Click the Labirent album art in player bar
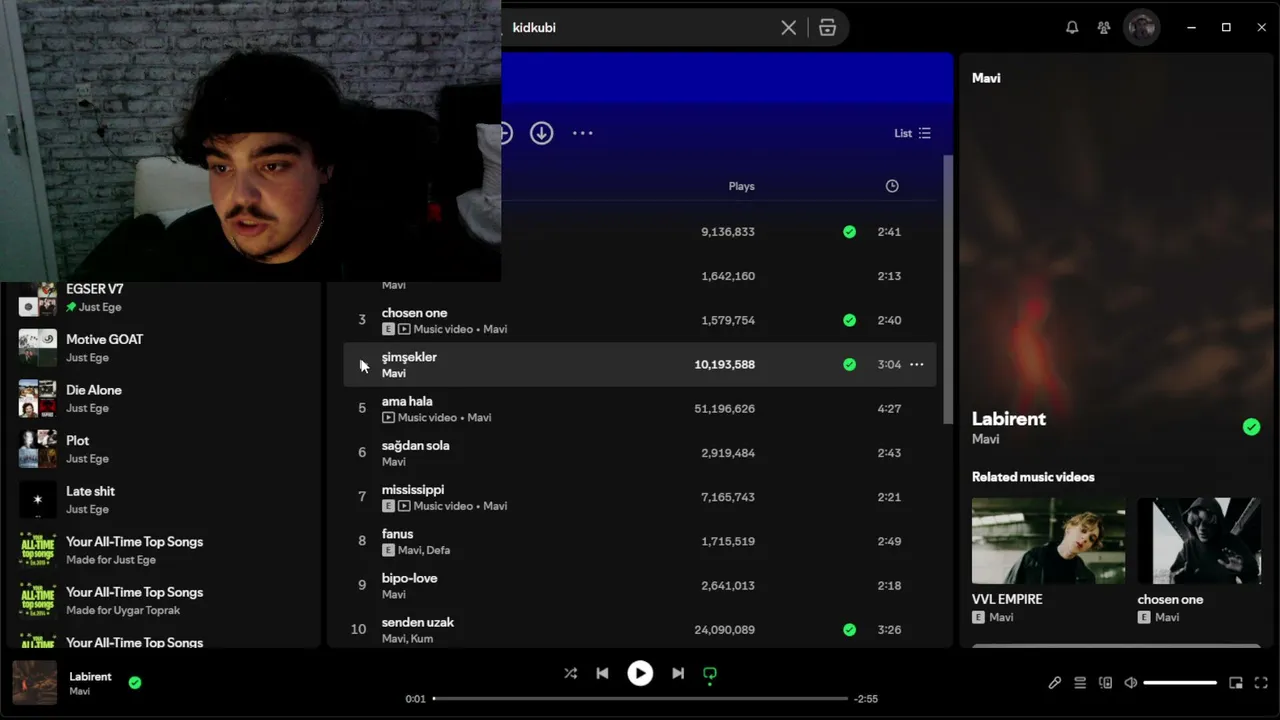Screen dimensions: 1280x720 34,683
